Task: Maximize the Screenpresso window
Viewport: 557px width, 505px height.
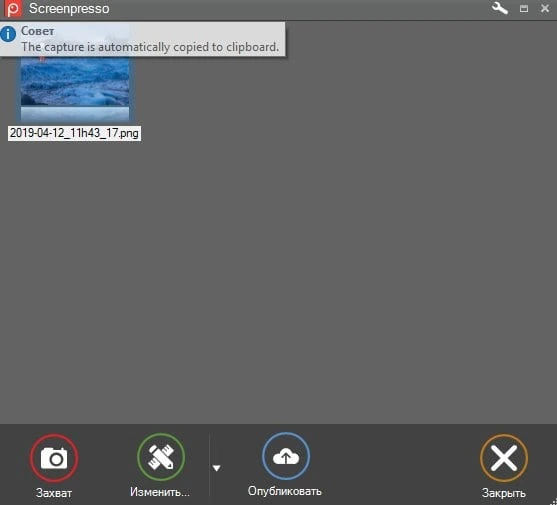Action: click(524, 9)
